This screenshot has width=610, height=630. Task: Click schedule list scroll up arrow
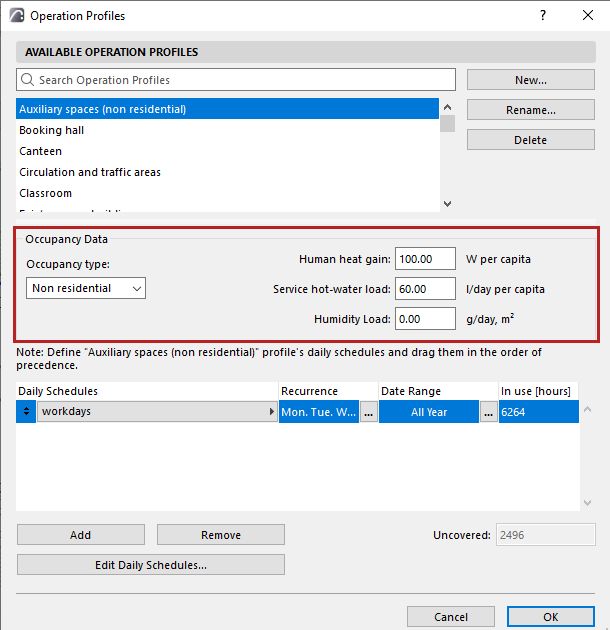[x=587, y=409]
